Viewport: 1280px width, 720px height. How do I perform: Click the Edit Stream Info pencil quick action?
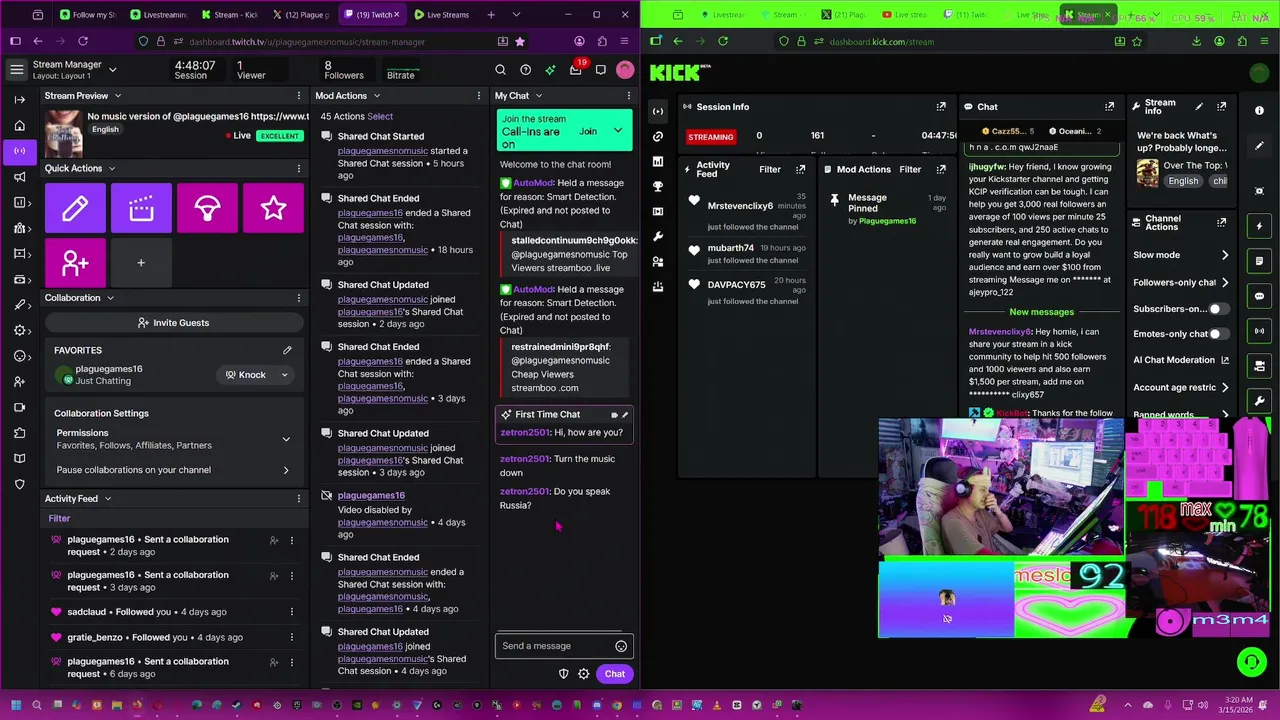(x=75, y=208)
